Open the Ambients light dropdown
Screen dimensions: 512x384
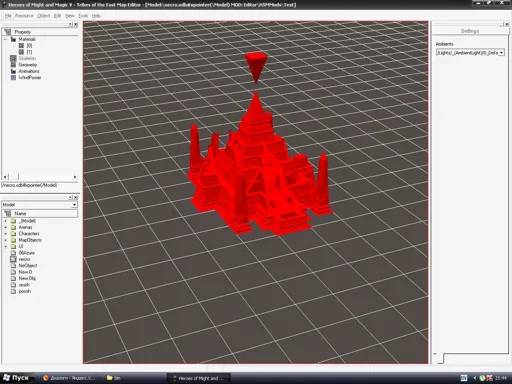501,53
